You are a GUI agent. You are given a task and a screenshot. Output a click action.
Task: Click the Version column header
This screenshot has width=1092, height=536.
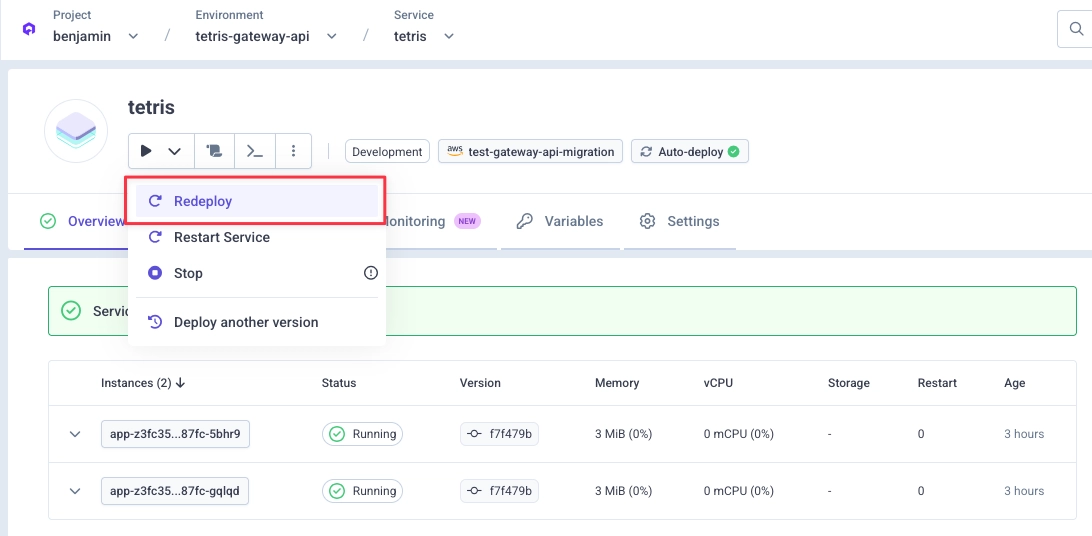pos(480,383)
